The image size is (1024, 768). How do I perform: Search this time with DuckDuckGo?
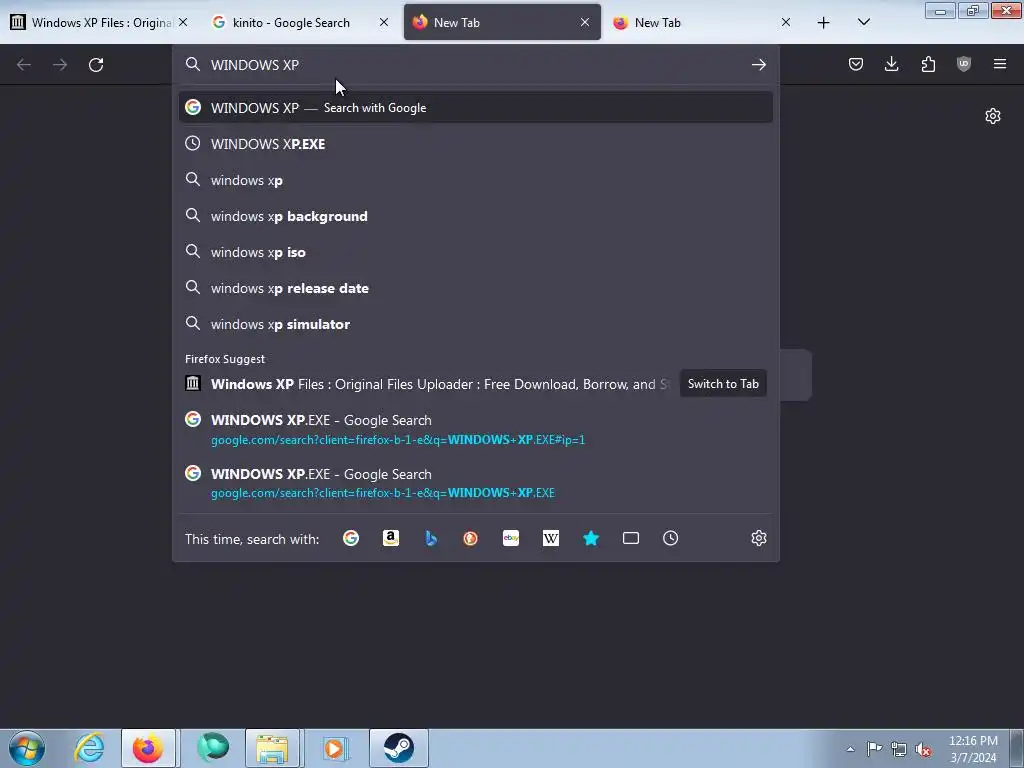pos(471,538)
